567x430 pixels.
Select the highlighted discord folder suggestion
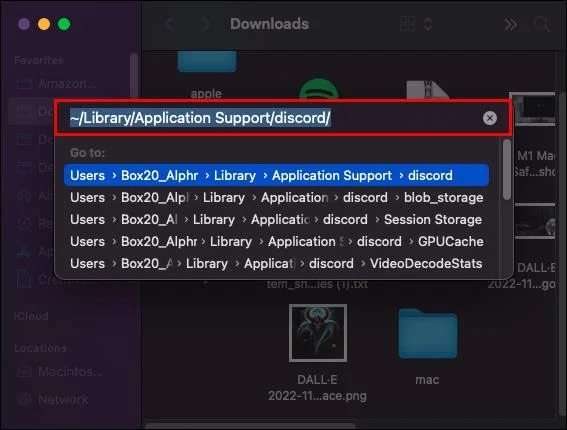point(276,175)
